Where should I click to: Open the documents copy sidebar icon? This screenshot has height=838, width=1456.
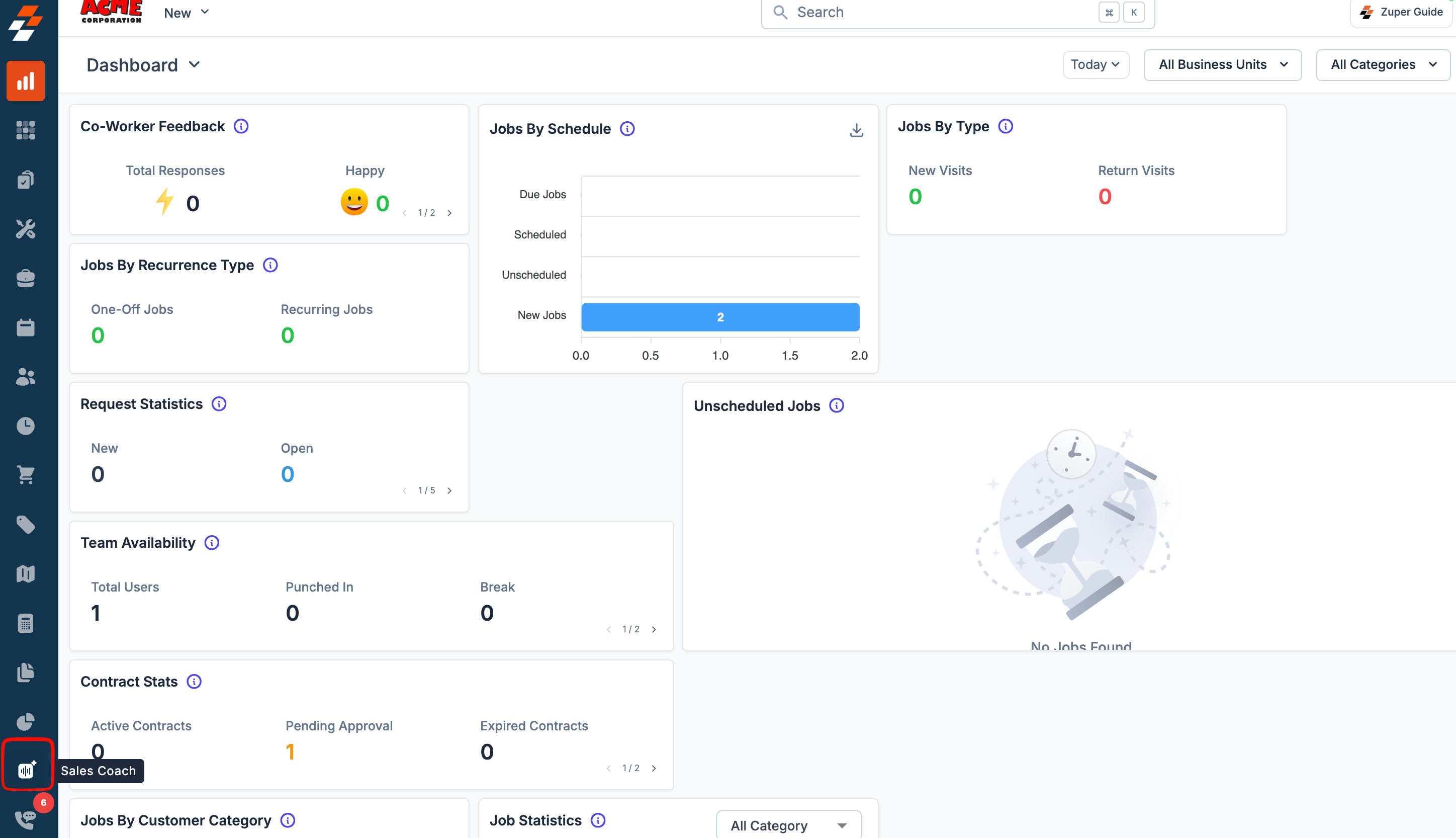pos(25,672)
